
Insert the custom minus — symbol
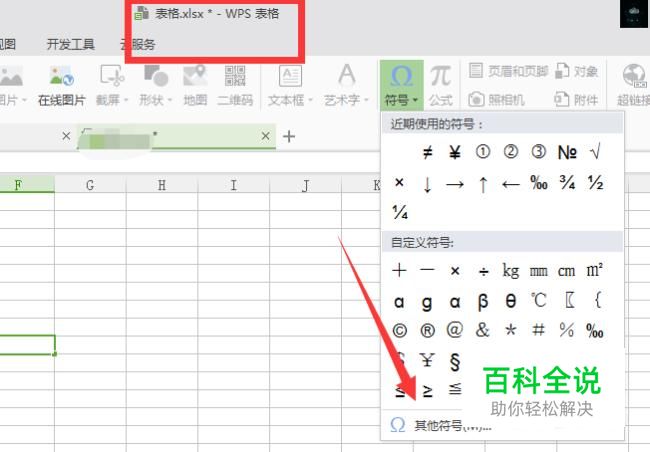point(427,270)
